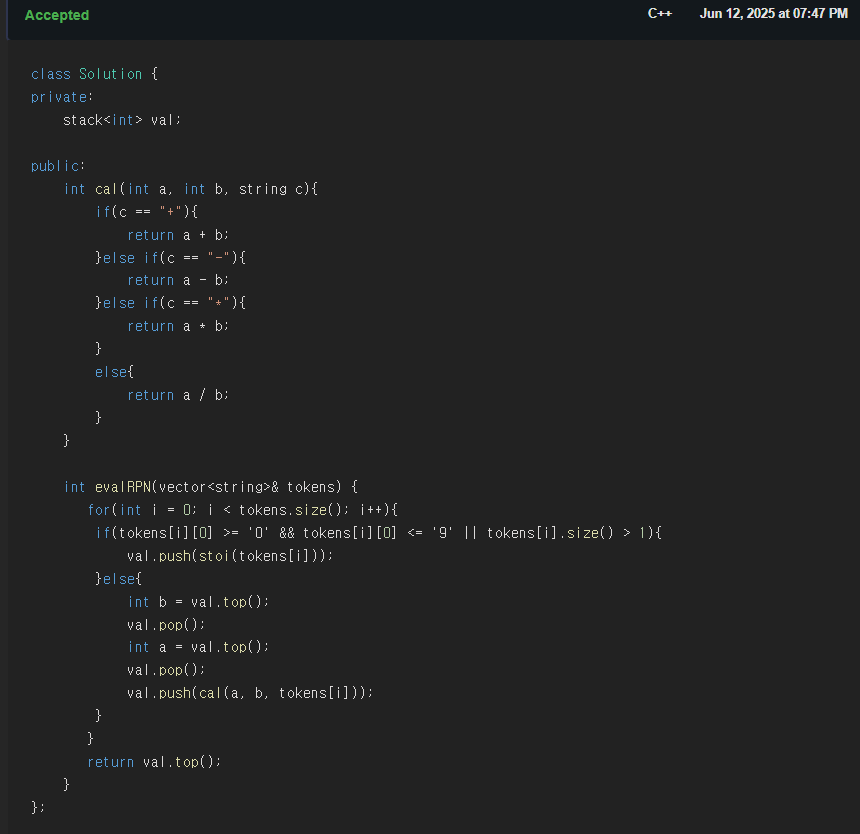Select the public: access specifier
Viewport: 860px width, 834px height.
(56, 165)
